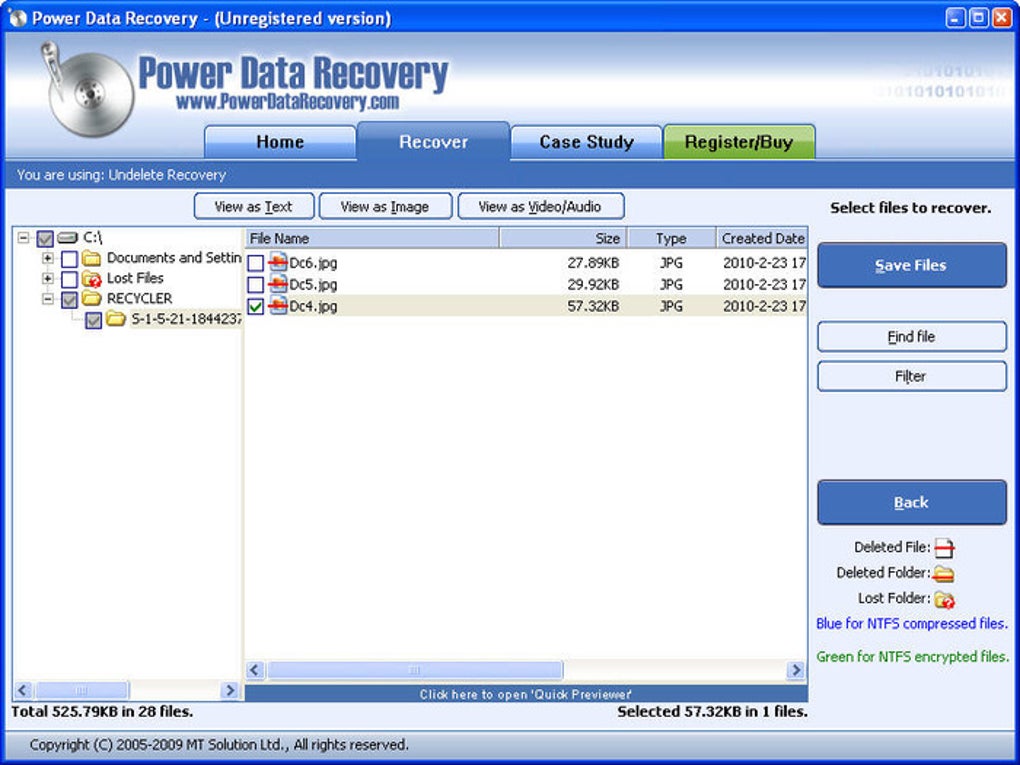Click the View as Video/Audio button
Viewport: 1020px width, 765px height.
[x=541, y=206]
